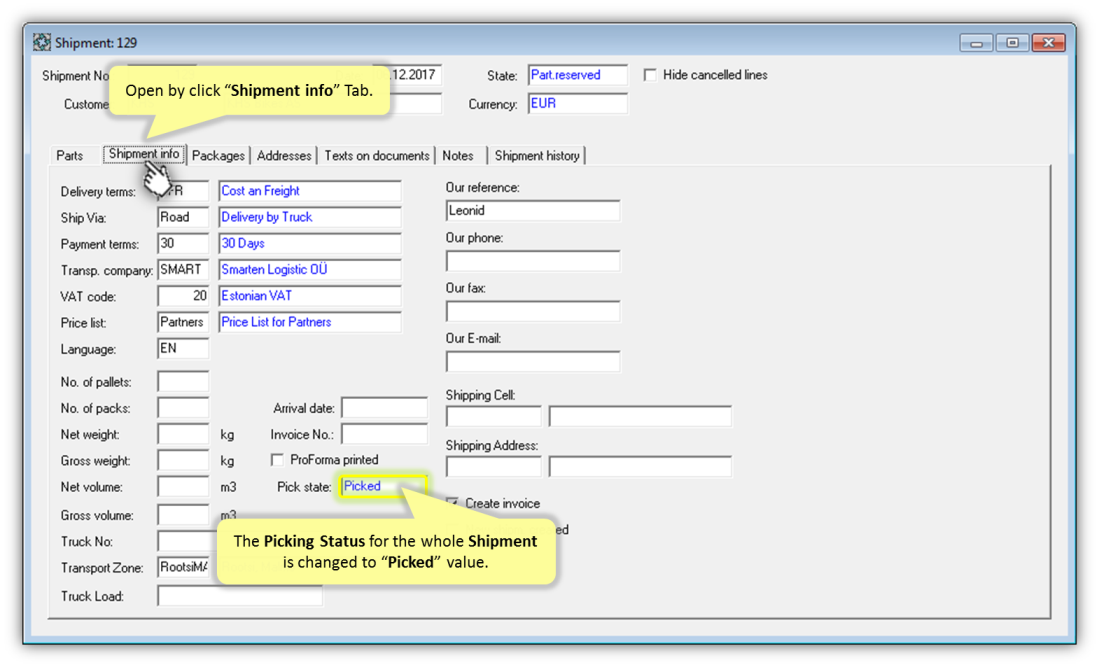The height and width of the screenshot is (667, 1099).
Task: Click the Net weight input field
Action: point(183,434)
